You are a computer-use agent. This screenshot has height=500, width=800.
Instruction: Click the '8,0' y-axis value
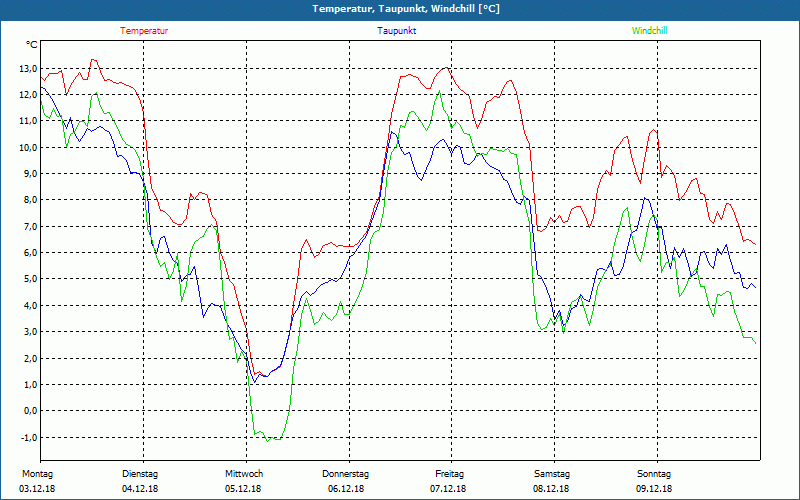click(30, 200)
